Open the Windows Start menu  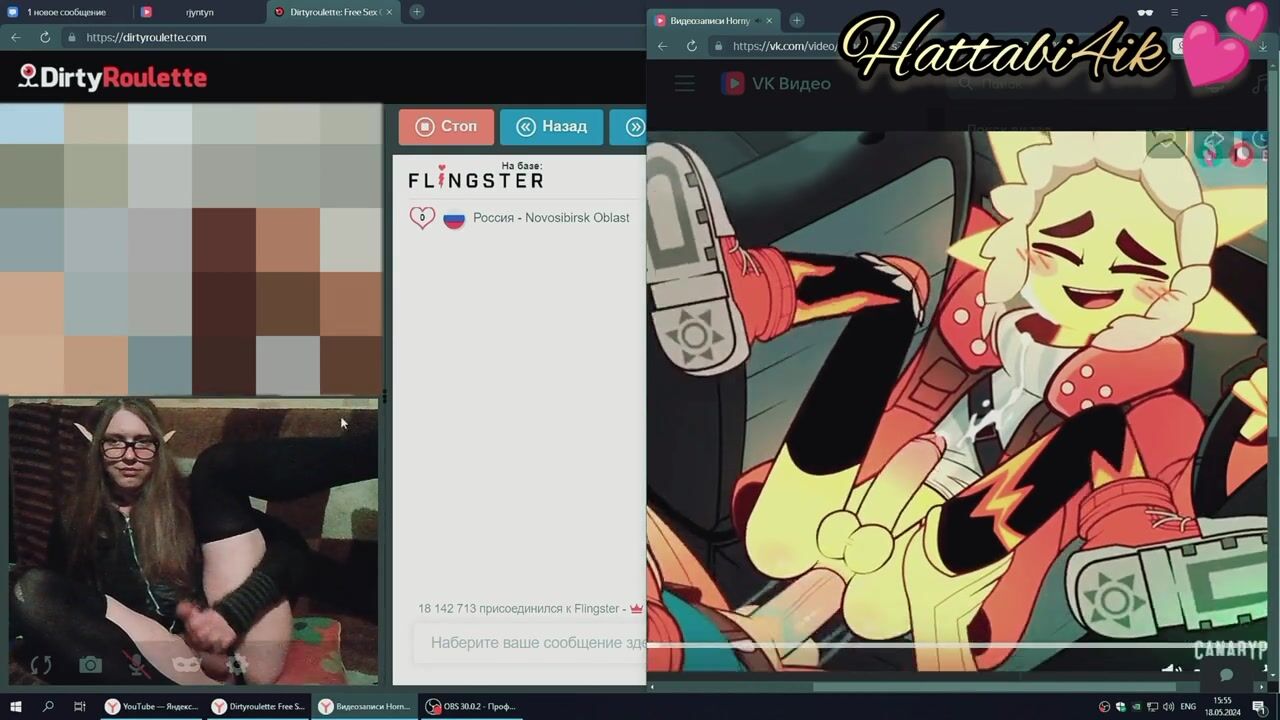(15, 706)
